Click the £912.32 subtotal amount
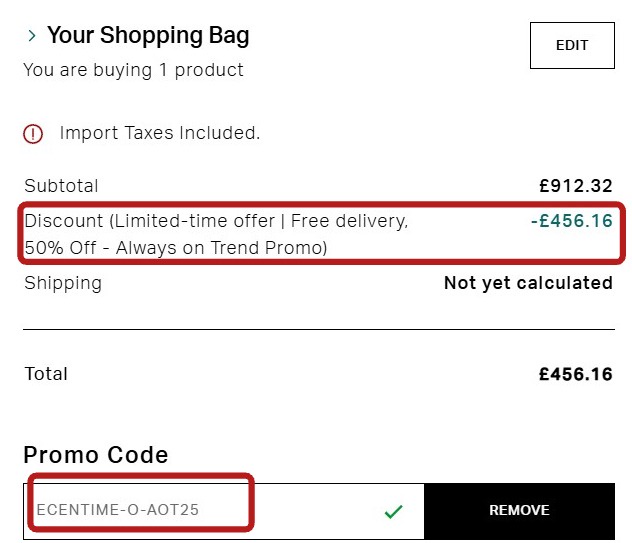632x543 pixels. 575,186
